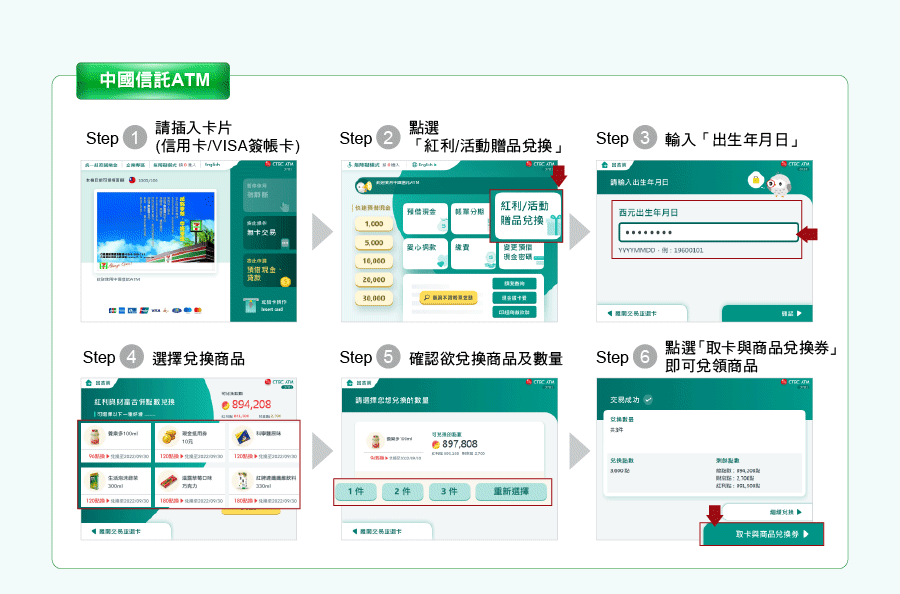Click the English option in Step 2 top bar

click(424, 165)
